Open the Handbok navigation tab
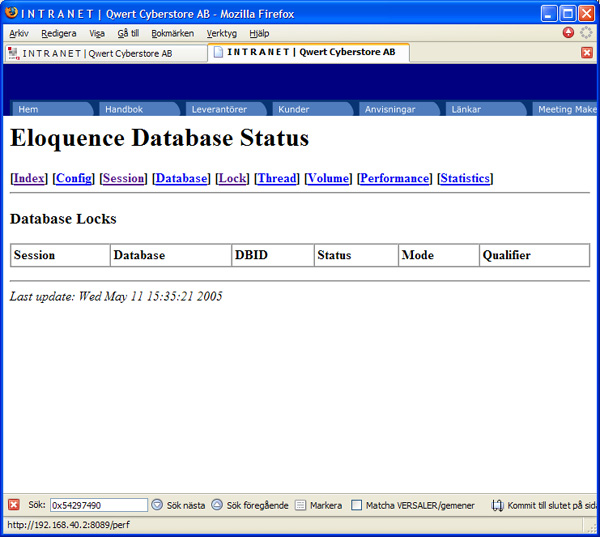The image size is (600, 537). click(x=139, y=109)
